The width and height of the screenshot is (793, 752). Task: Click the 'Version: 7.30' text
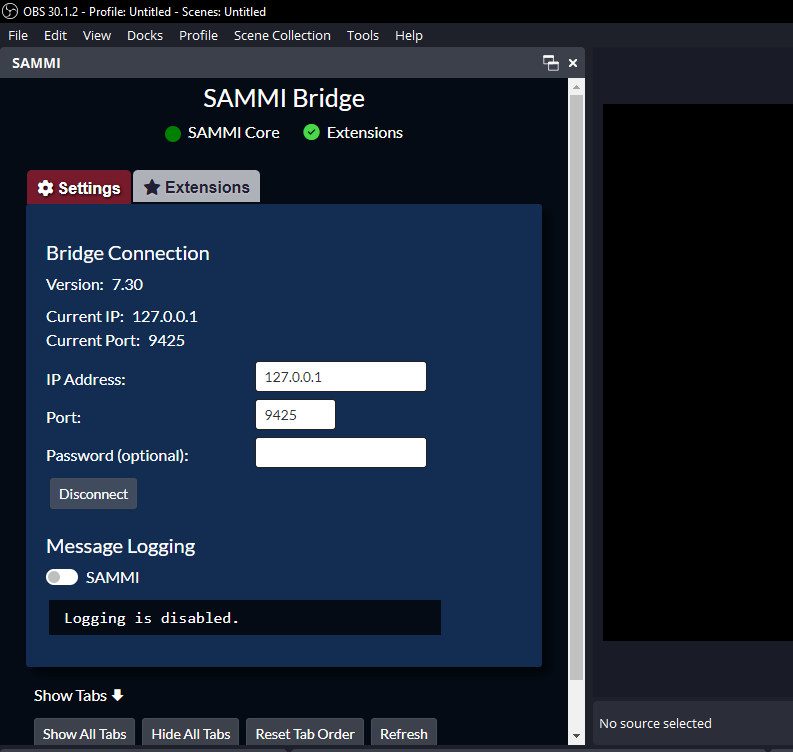pyautogui.click(x=95, y=285)
